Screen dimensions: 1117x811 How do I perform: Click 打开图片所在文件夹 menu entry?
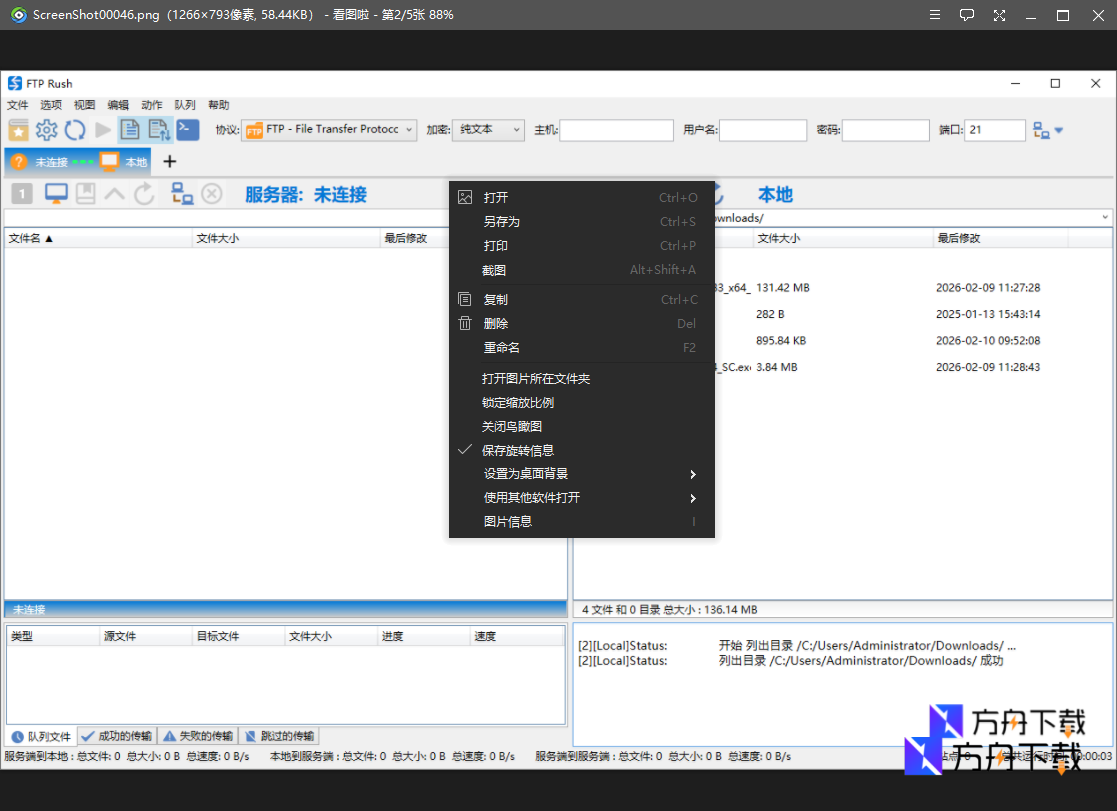536,379
